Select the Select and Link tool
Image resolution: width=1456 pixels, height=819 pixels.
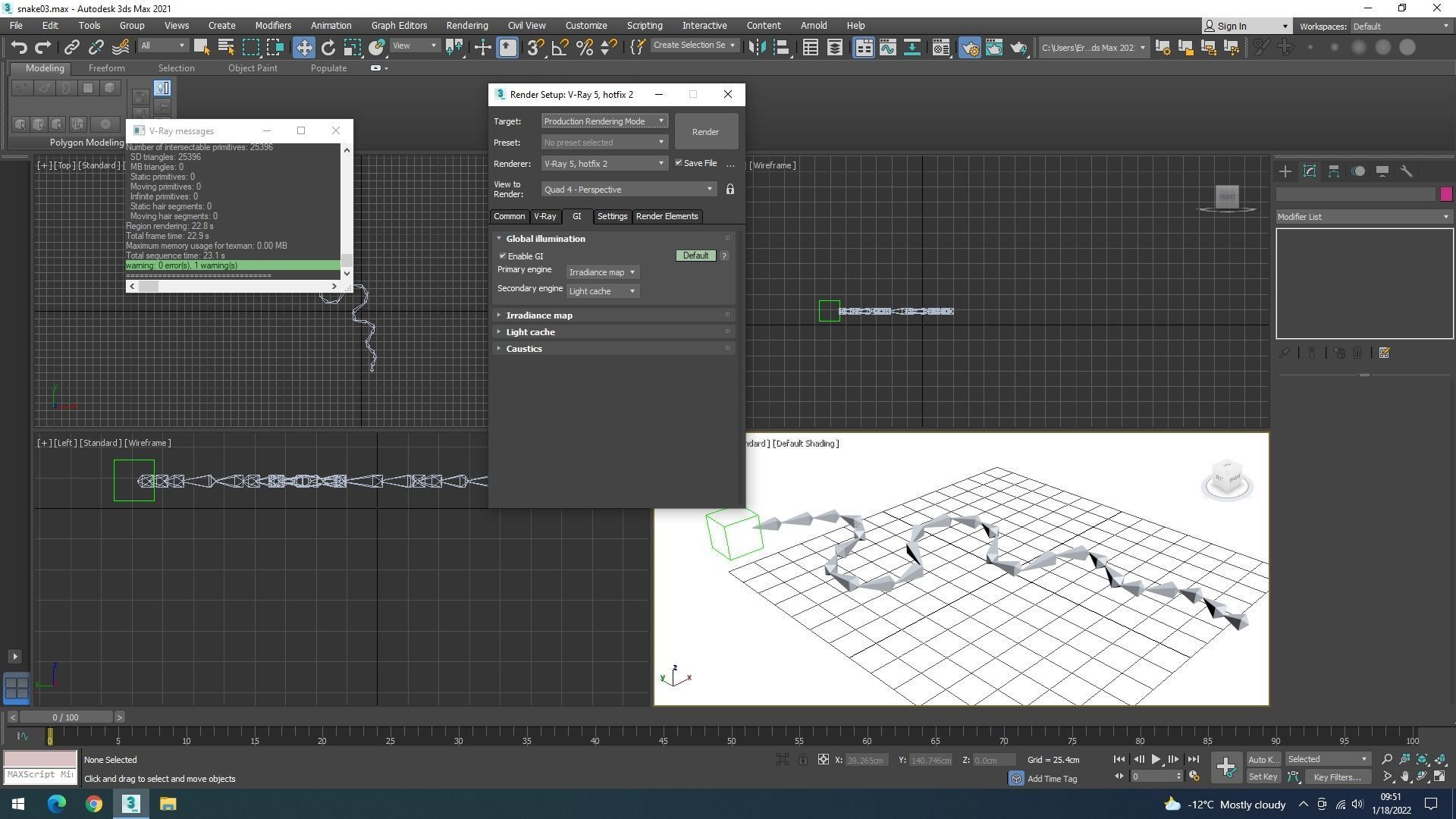coord(72,47)
